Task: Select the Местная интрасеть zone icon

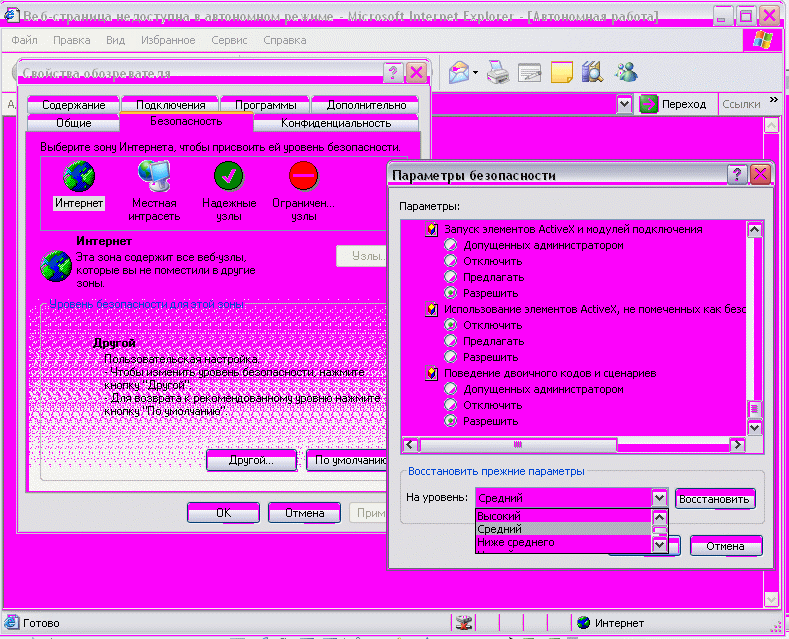Action: (x=154, y=176)
